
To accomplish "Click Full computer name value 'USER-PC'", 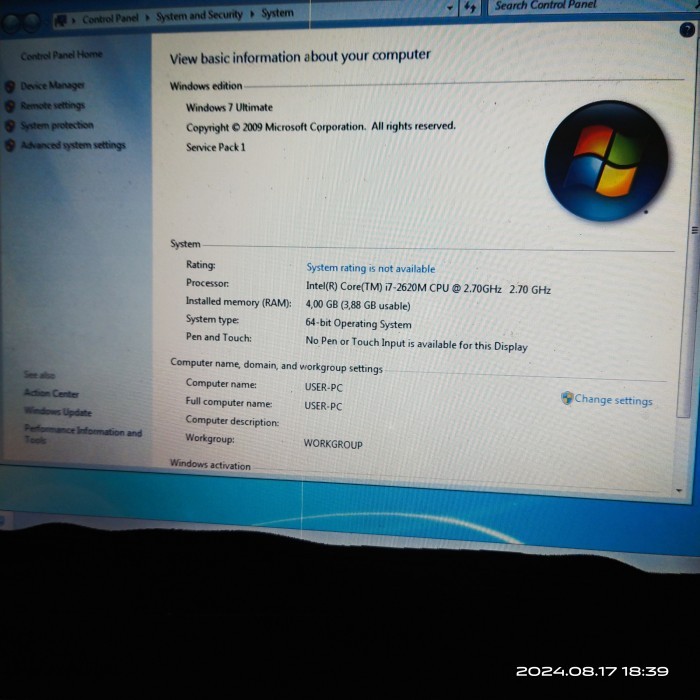I will click(323, 406).
